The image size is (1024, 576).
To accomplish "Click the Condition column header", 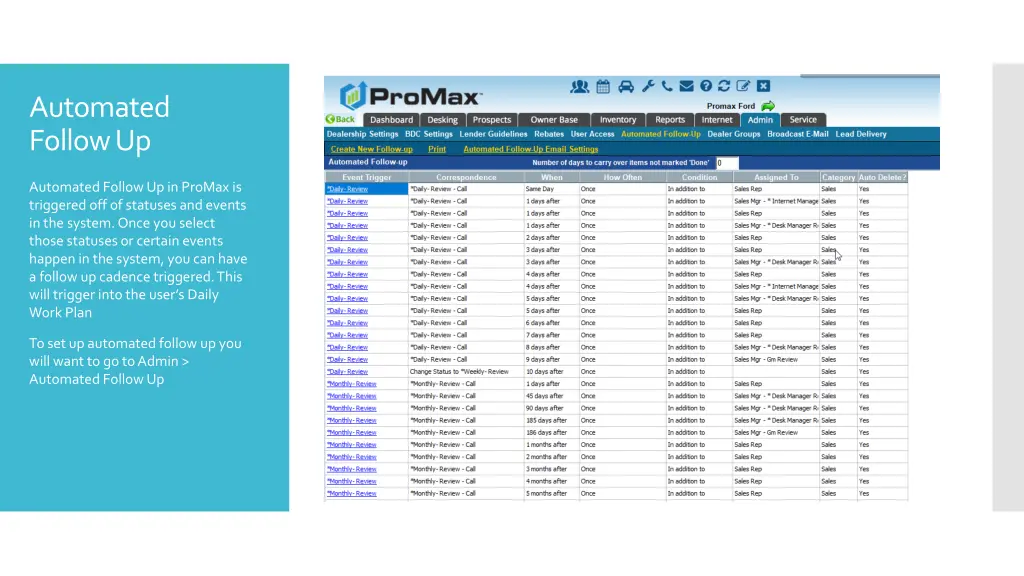I will [x=699, y=177].
